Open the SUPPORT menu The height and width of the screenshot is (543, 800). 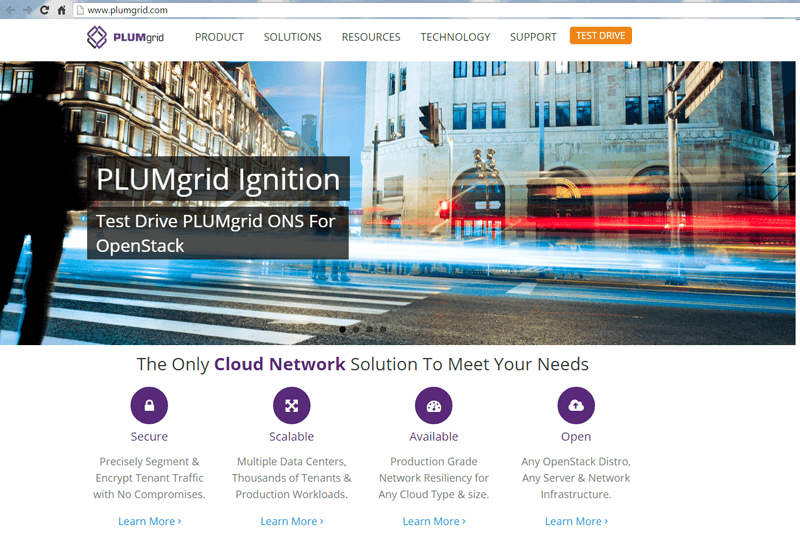pyautogui.click(x=533, y=37)
